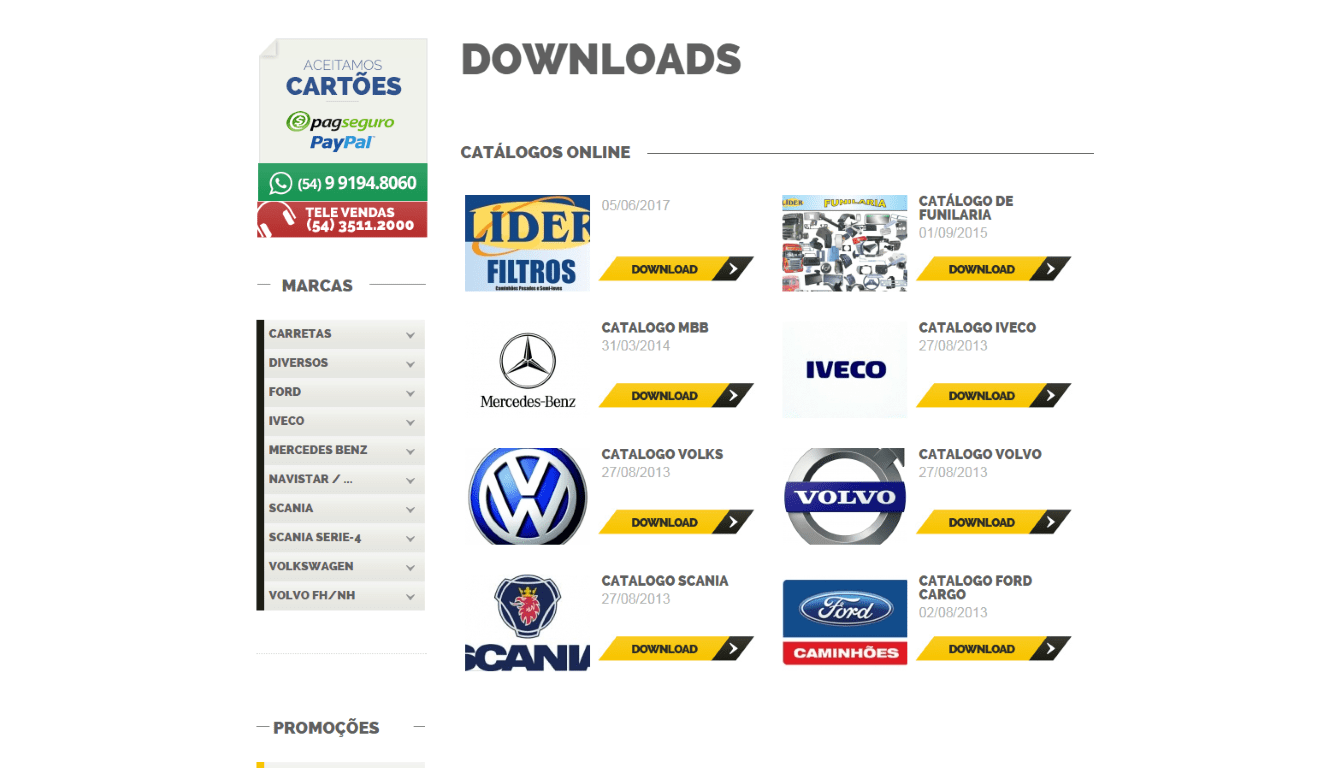Expand the Ford brand chevron
This screenshot has height=768, width=1342.
[410, 394]
